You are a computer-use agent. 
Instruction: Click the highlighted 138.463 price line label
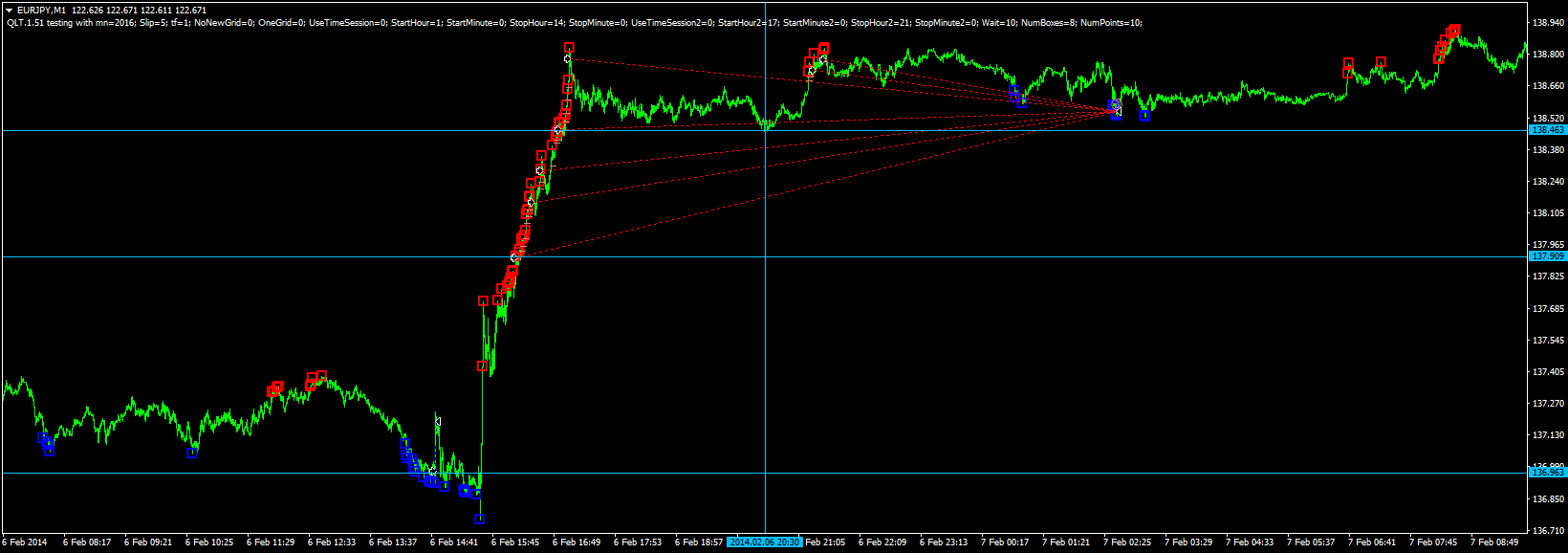point(1548,130)
